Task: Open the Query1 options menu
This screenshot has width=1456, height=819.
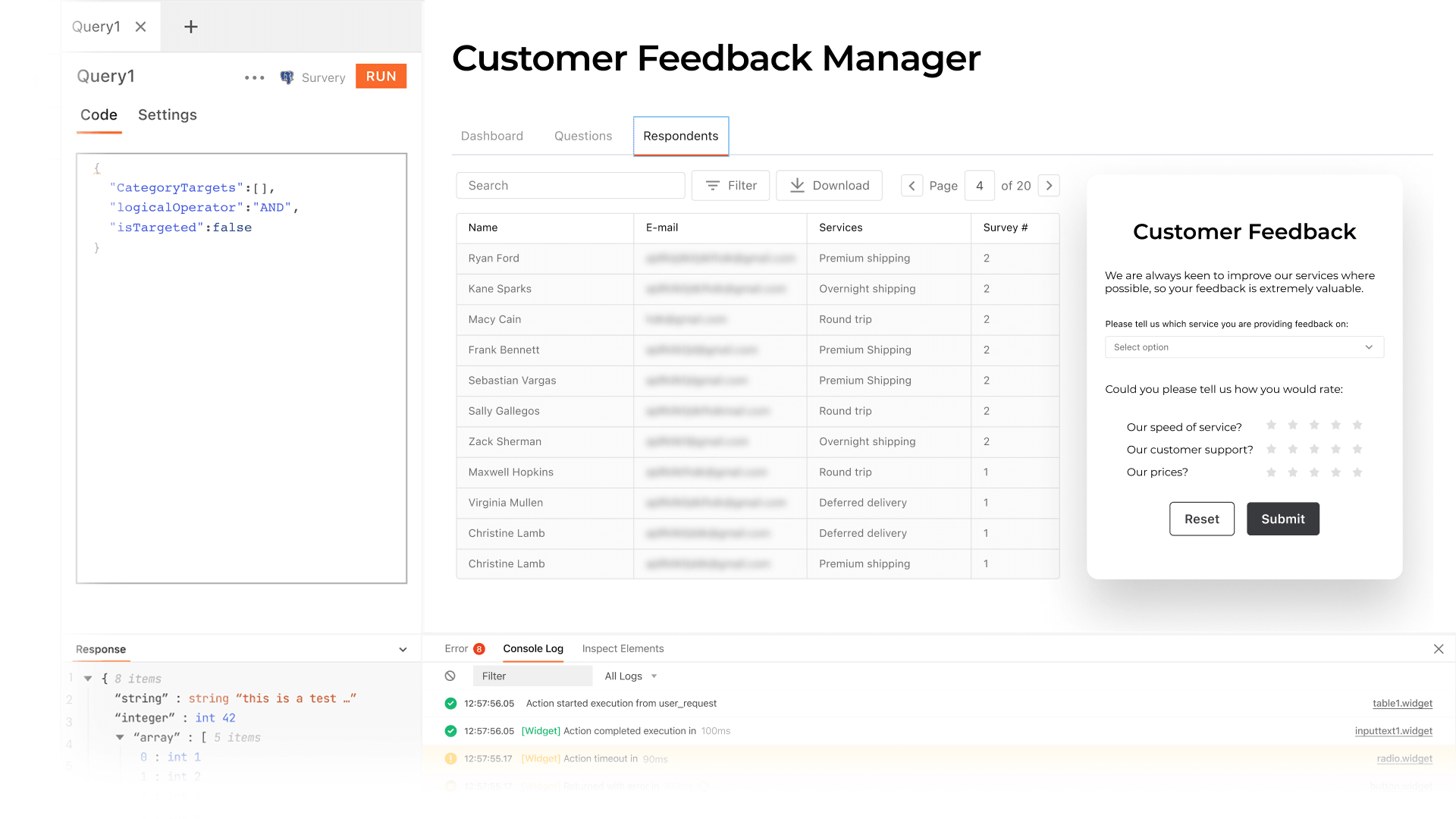Action: [x=254, y=77]
